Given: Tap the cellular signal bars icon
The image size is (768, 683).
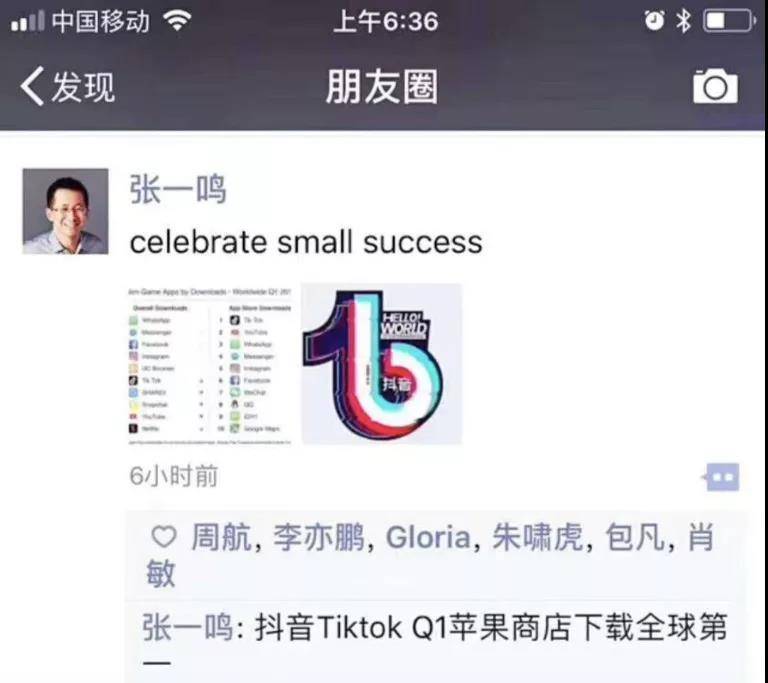Looking at the screenshot, I should (x=28, y=21).
